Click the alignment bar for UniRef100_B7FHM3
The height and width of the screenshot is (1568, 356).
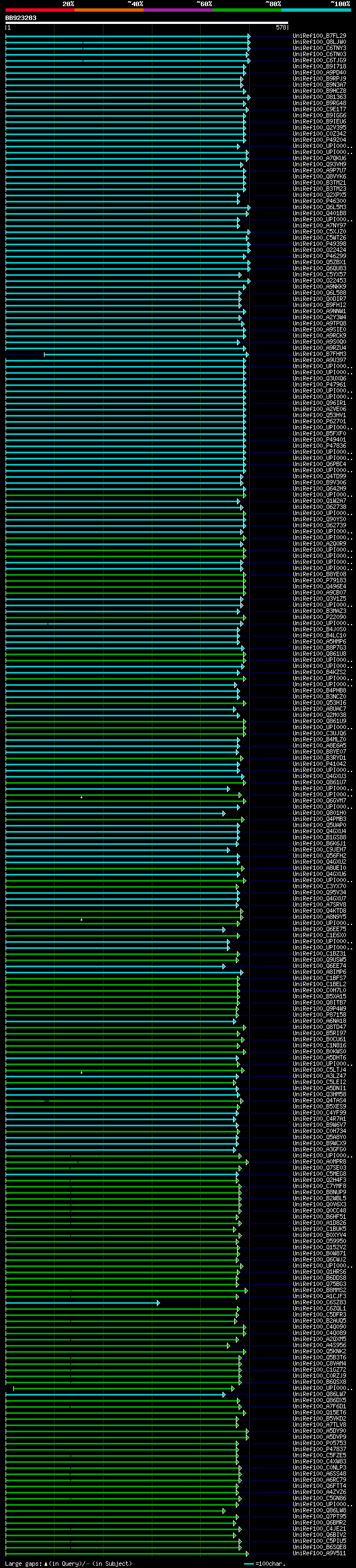[x=146, y=354]
